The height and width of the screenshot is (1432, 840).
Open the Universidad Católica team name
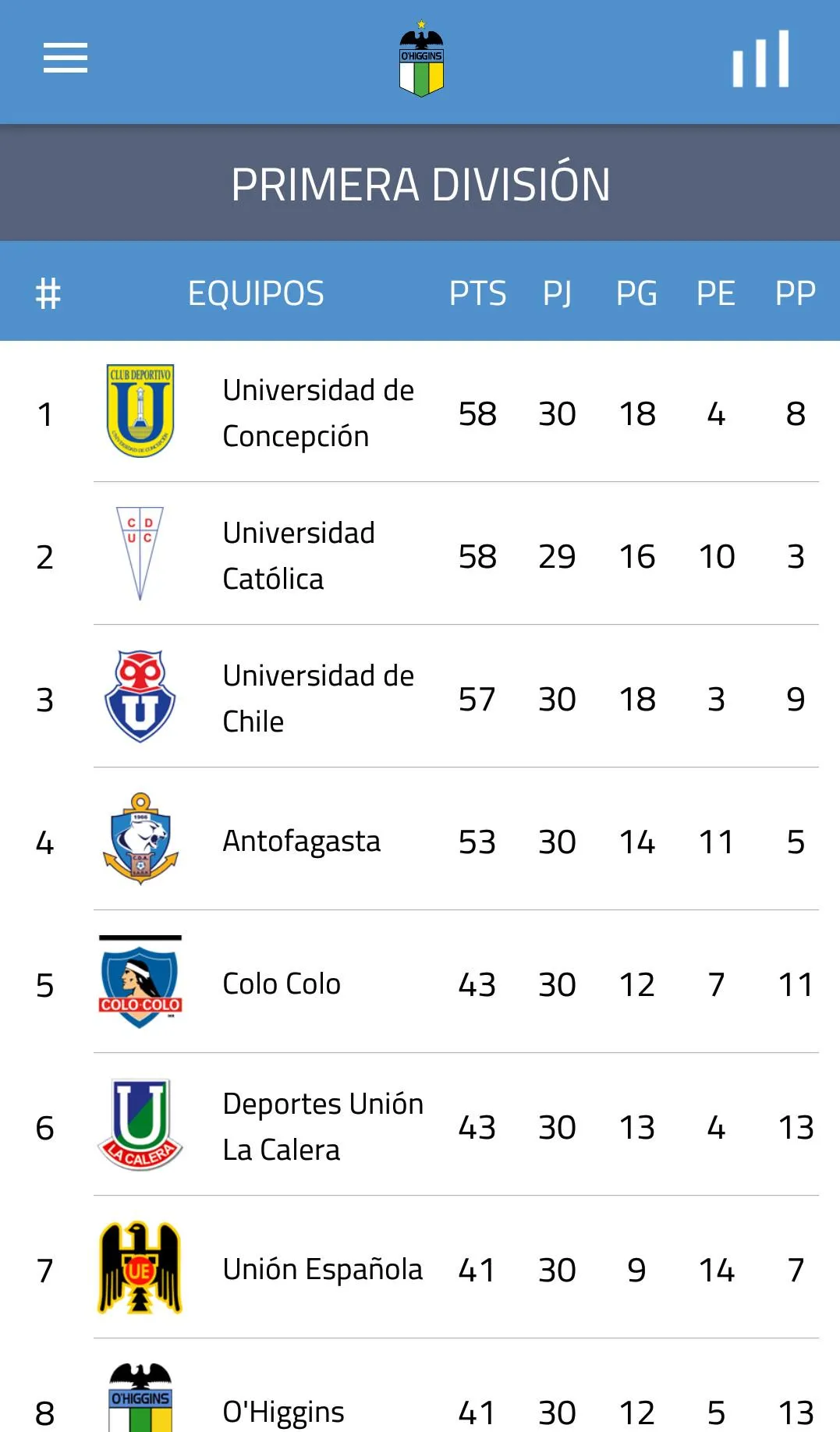(x=299, y=555)
